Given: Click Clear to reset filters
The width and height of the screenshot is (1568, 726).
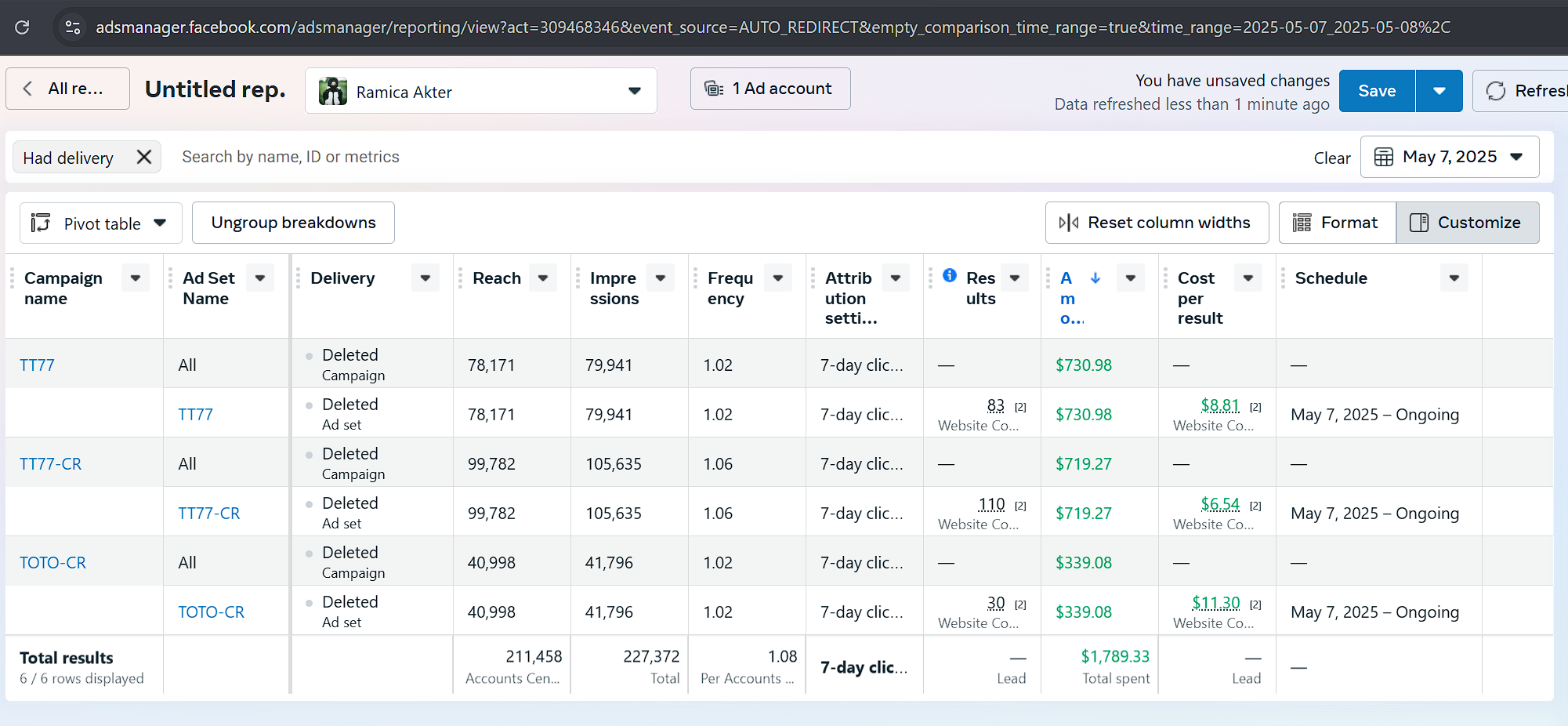Looking at the screenshot, I should [1331, 158].
